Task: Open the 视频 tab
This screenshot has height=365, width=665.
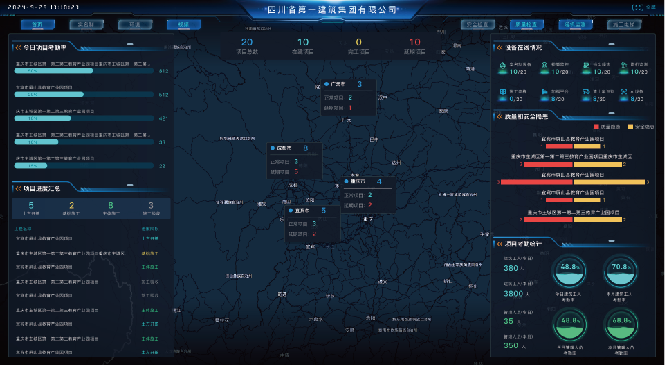Action: pos(184,25)
